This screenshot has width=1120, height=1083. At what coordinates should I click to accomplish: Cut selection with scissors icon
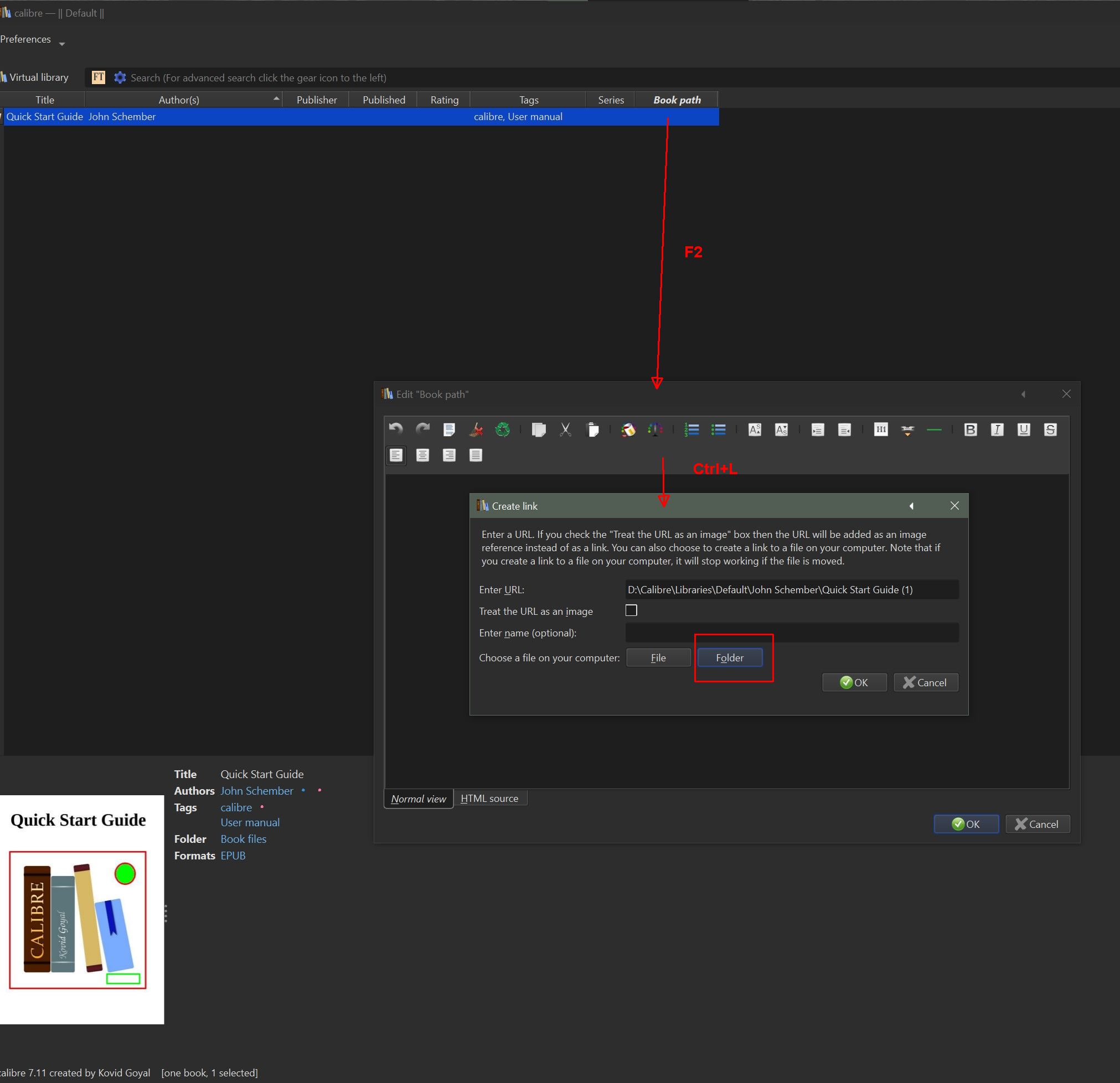pos(565,429)
